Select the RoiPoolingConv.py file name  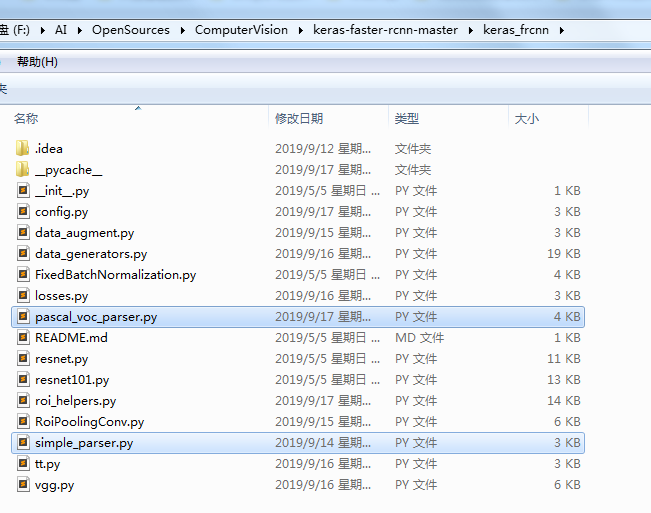(90, 422)
